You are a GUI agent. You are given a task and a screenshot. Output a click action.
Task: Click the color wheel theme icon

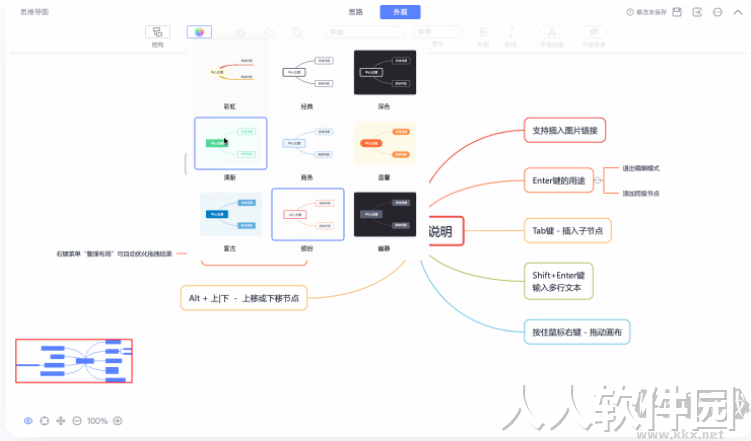tap(199, 32)
